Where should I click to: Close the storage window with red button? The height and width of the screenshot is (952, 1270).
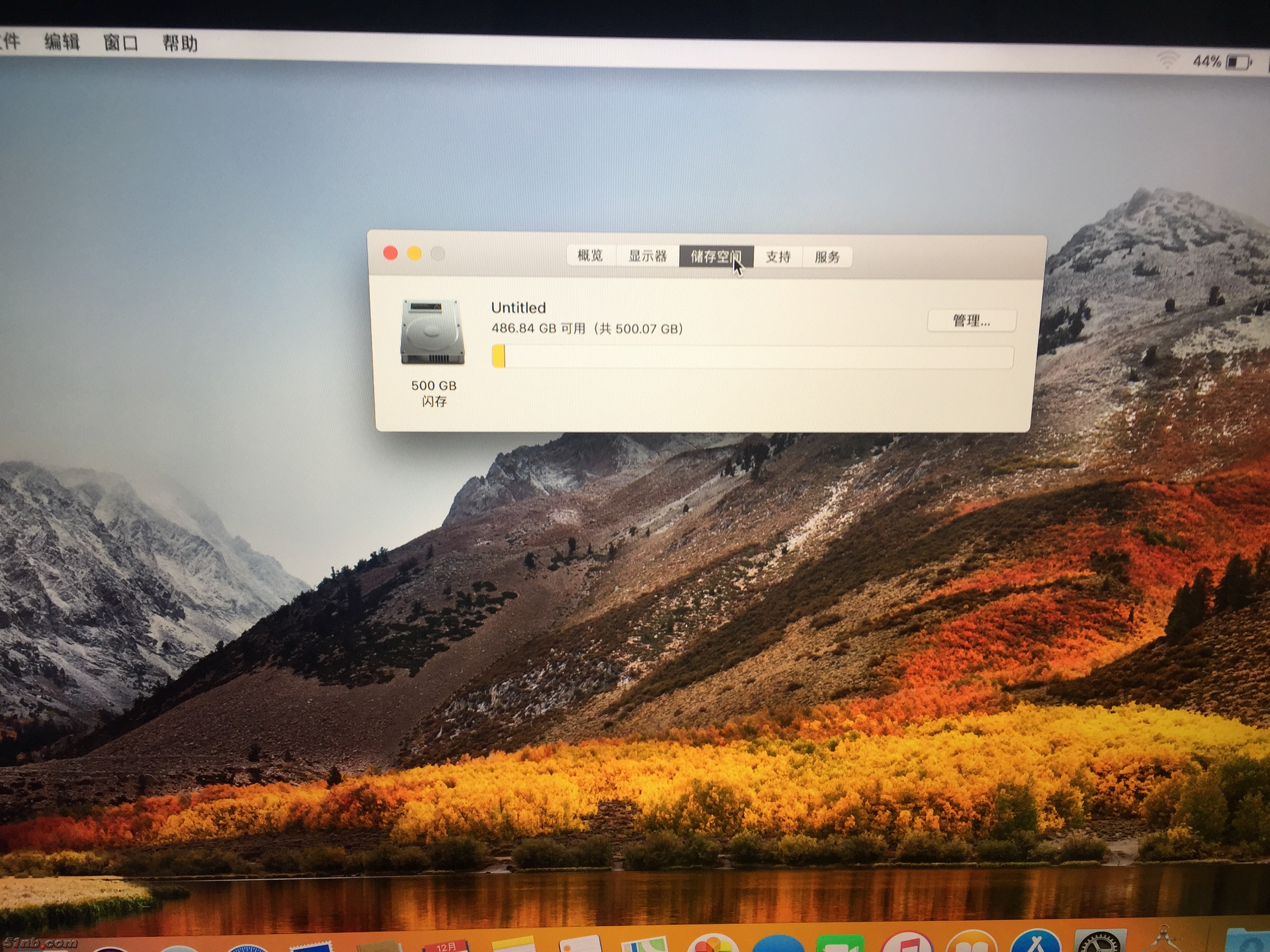point(390,253)
